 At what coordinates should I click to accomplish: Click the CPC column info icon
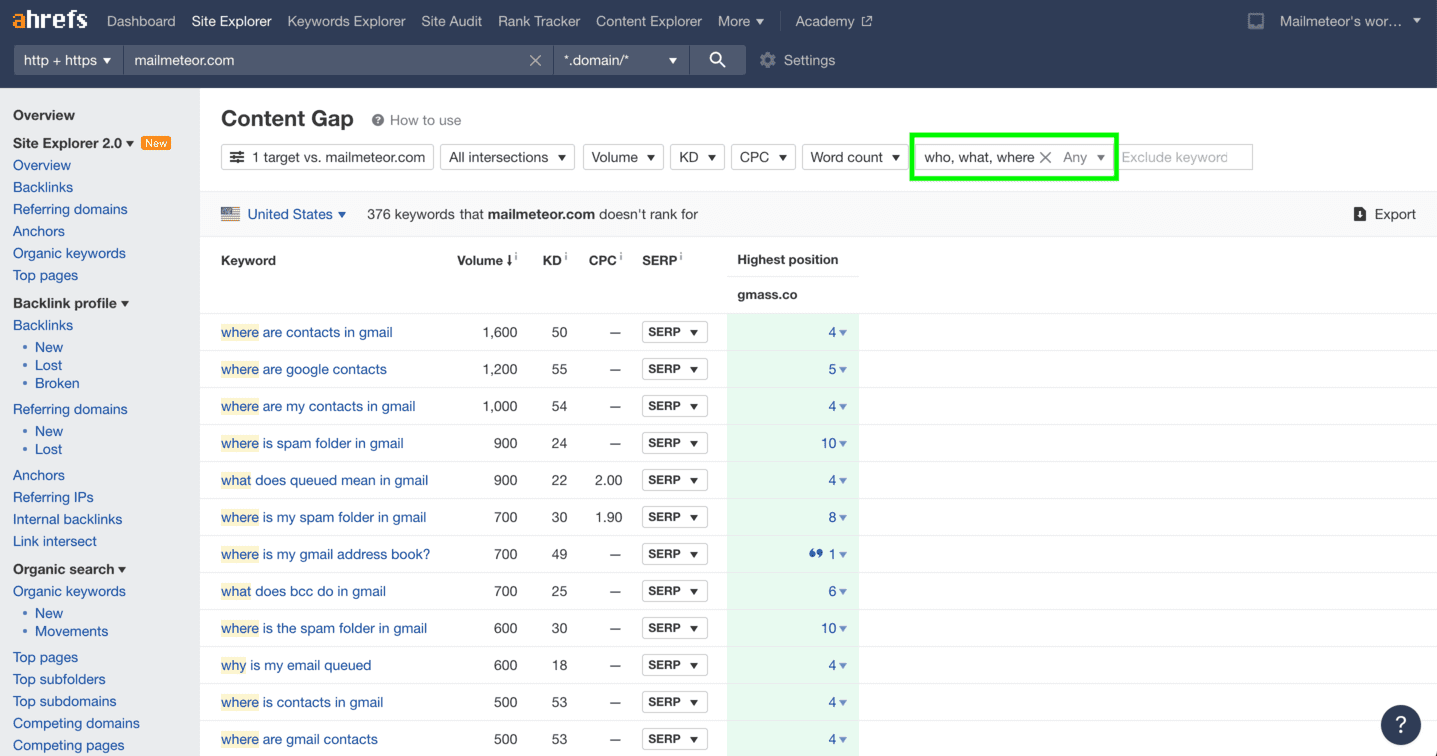620,258
